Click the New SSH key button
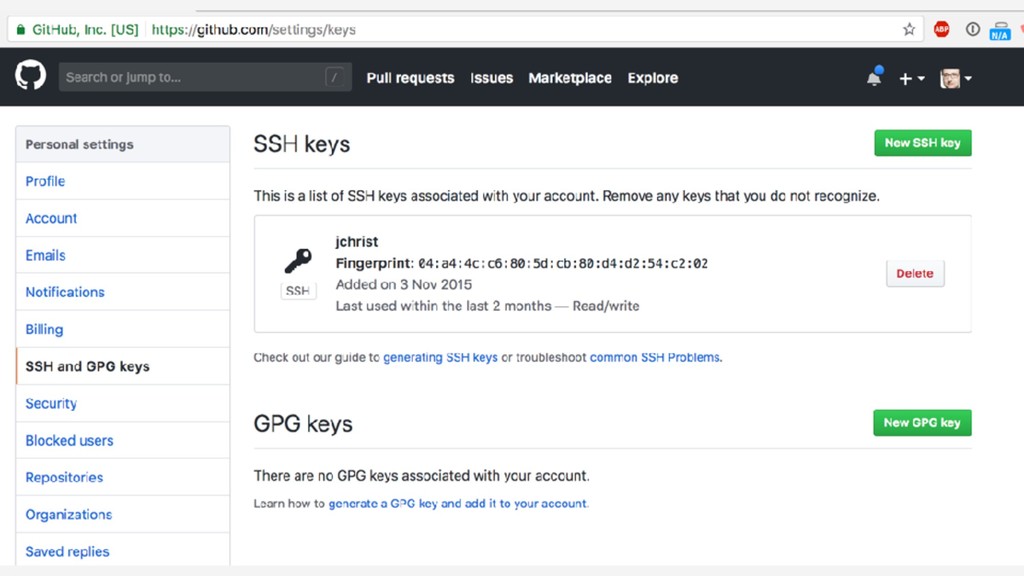 pyautogui.click(x=923, y=143)
